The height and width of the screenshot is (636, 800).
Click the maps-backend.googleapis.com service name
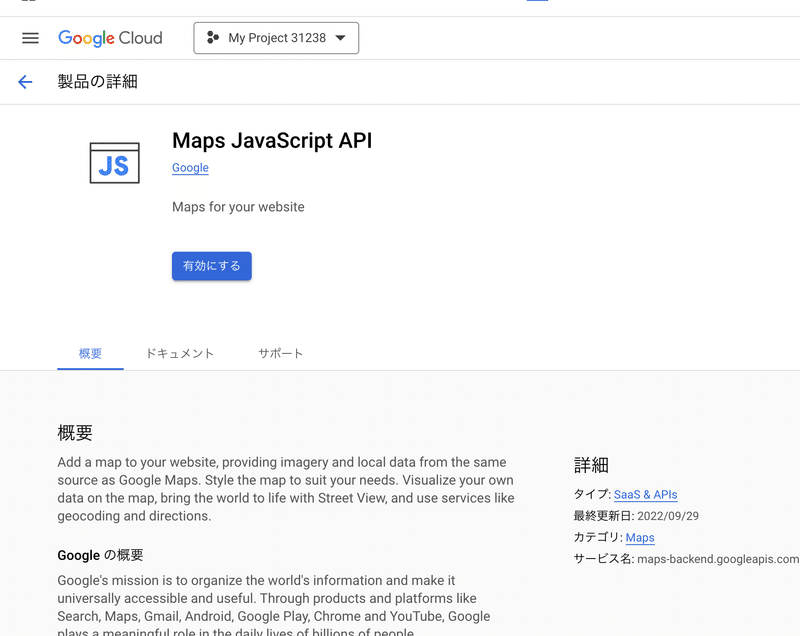coord(718,559)
